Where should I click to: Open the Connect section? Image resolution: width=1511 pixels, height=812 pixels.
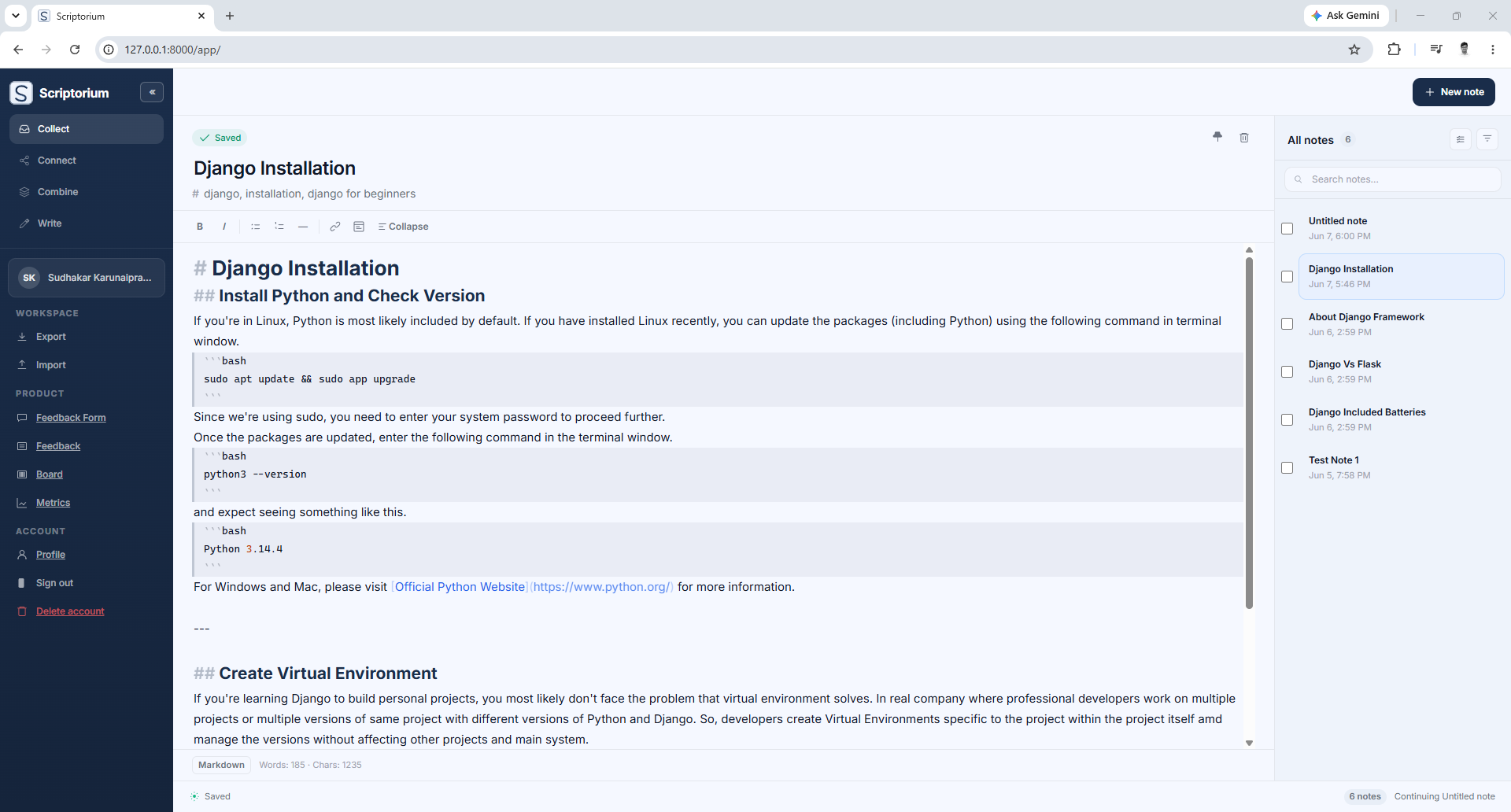pos(87,161)
